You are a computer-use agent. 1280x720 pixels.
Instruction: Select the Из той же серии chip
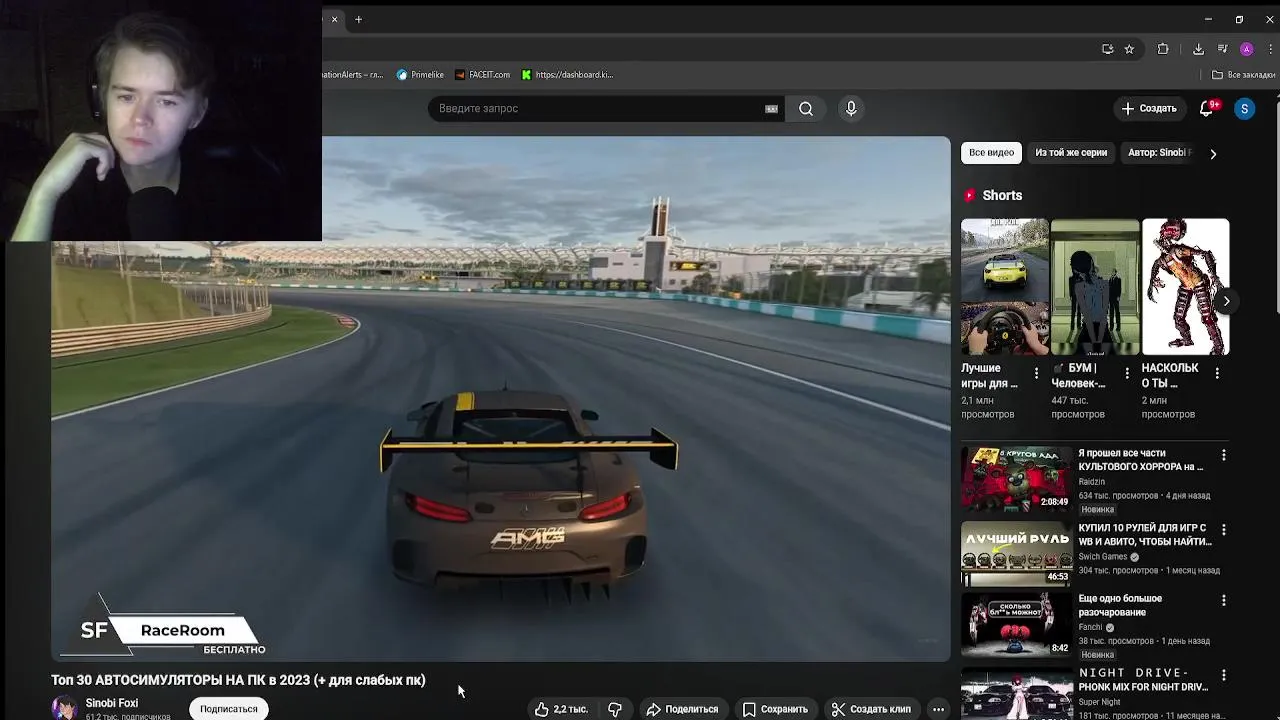pyautogui.click(x=1071, y=153)
